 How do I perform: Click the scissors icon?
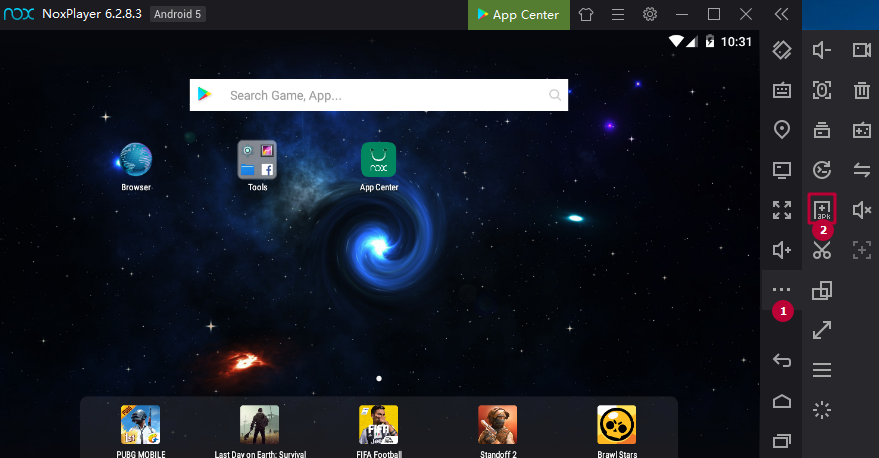click(x=822, y=249)
